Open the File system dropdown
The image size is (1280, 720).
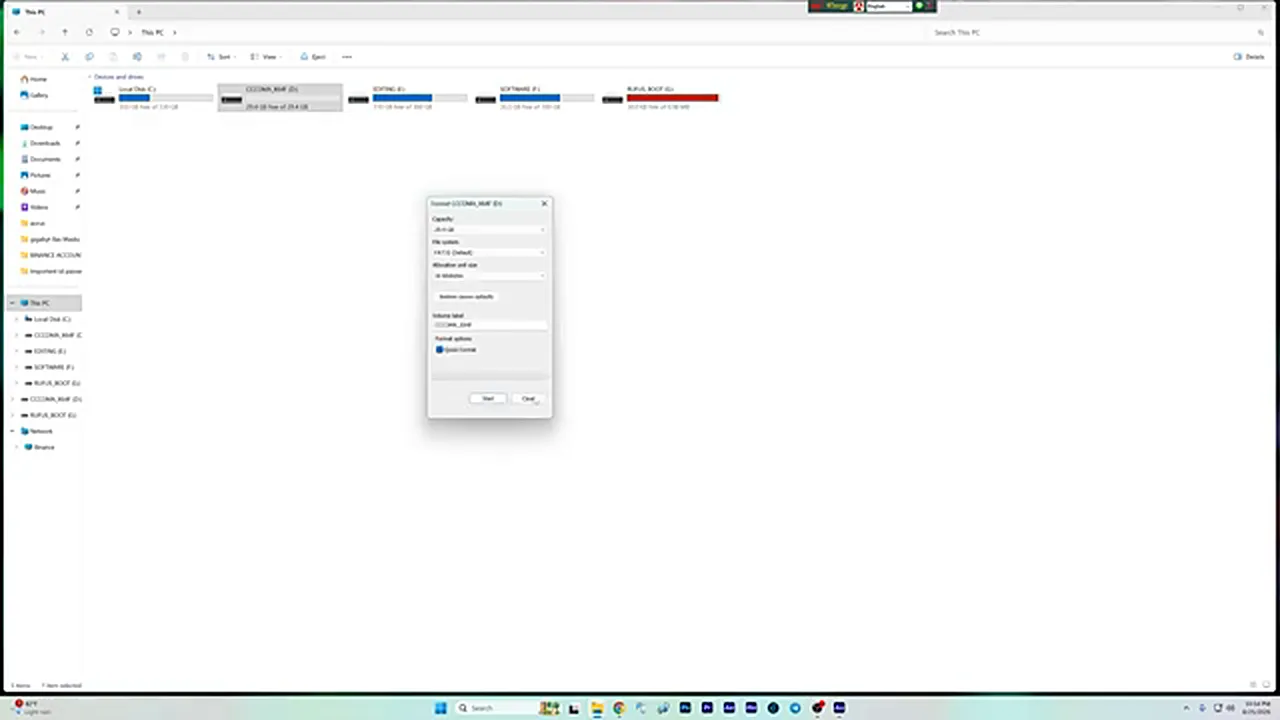tap(489, 253)
